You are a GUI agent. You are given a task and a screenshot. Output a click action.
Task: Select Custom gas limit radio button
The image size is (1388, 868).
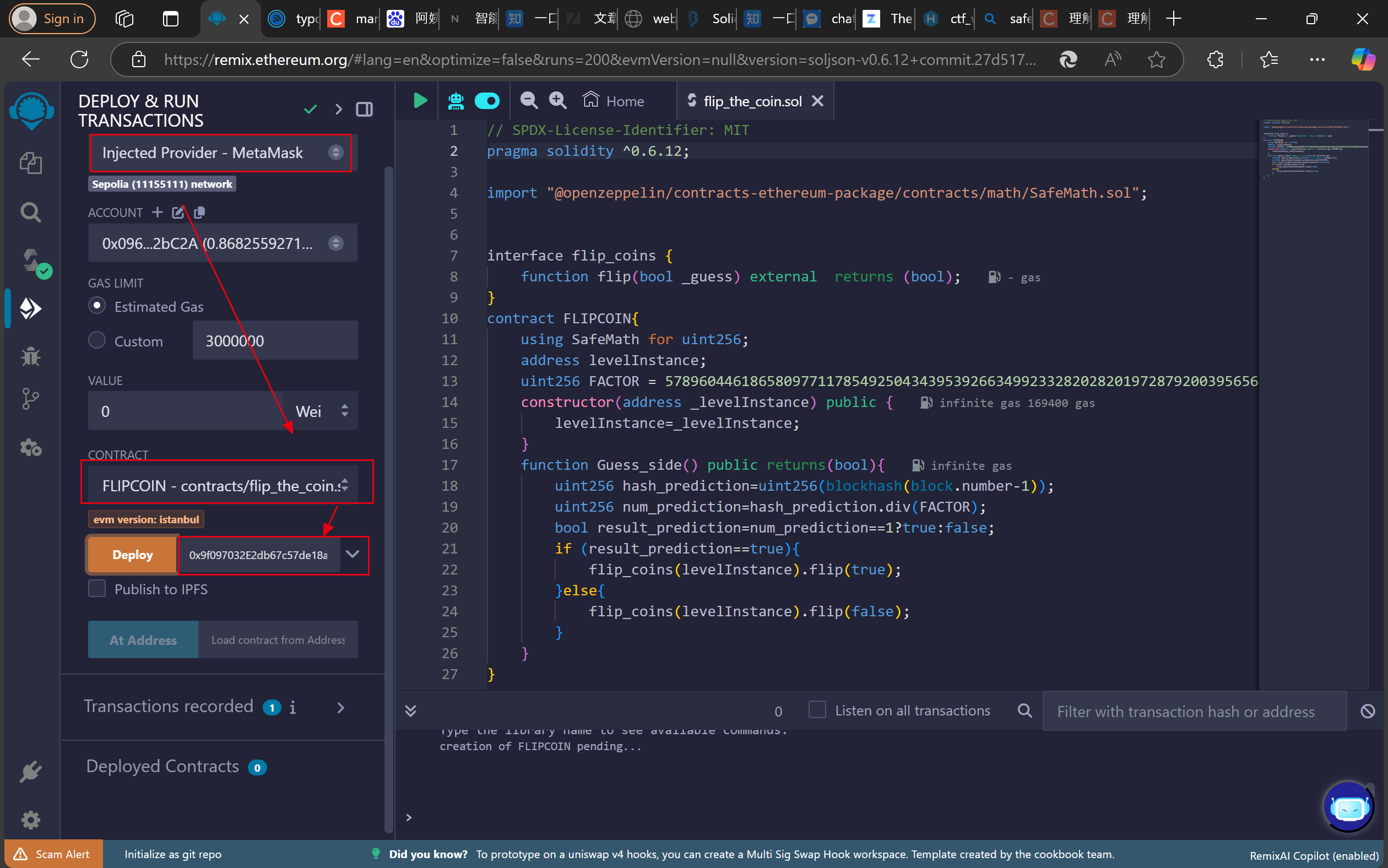click(x=97, y=340)
